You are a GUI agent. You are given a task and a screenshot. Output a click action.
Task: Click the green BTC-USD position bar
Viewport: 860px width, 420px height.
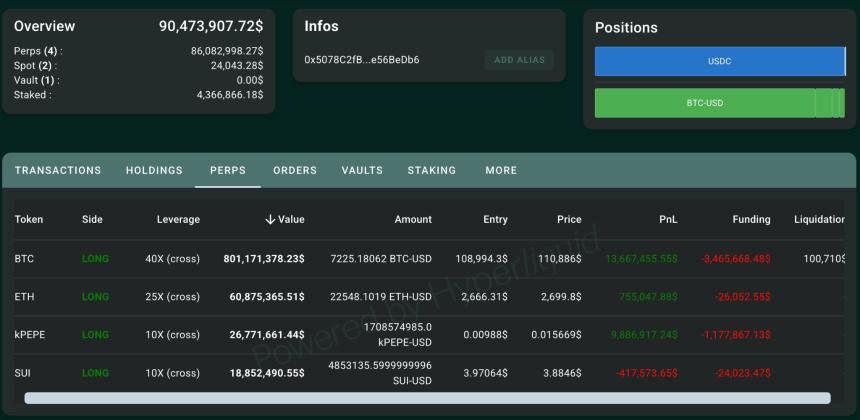point(704,103)
